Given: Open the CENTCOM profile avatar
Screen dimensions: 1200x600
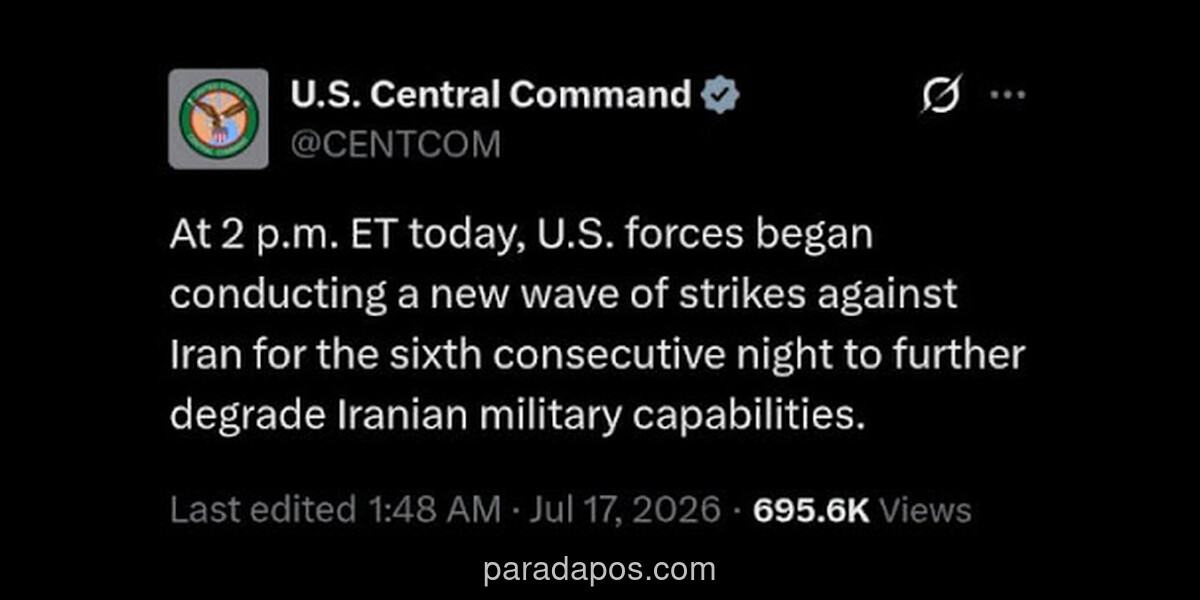Looking at the screenshot, I should click(x=218, y=118).
